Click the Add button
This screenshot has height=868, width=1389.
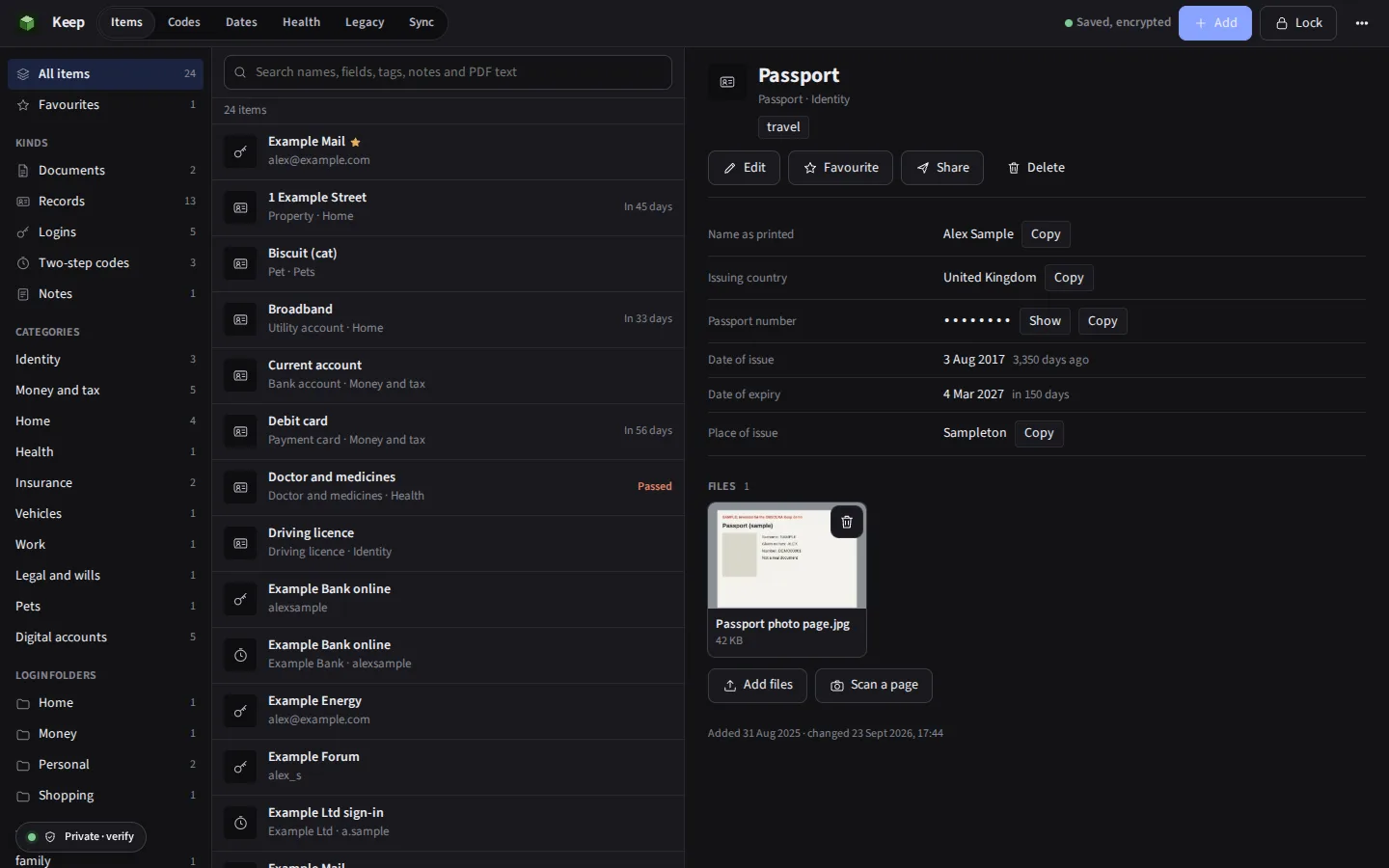(x=1215, y=23)
